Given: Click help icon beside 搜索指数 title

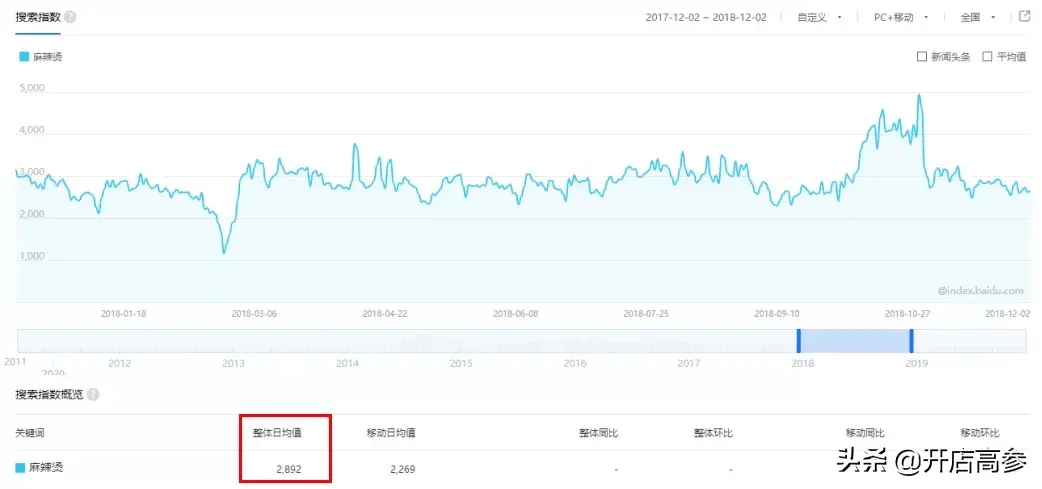Looking at the screenshot, I should (70, 18).
